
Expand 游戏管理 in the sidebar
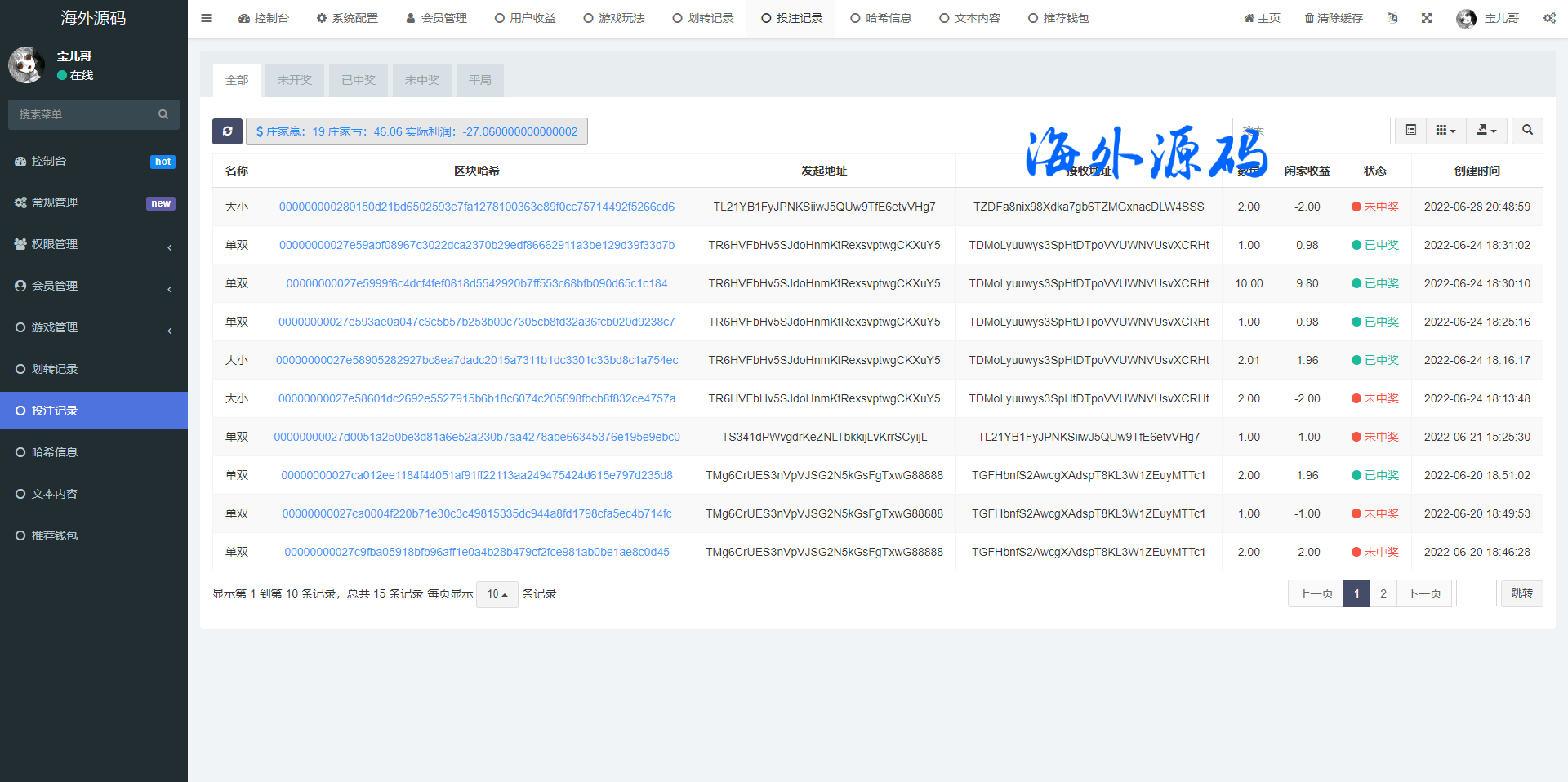click(94, 327)
